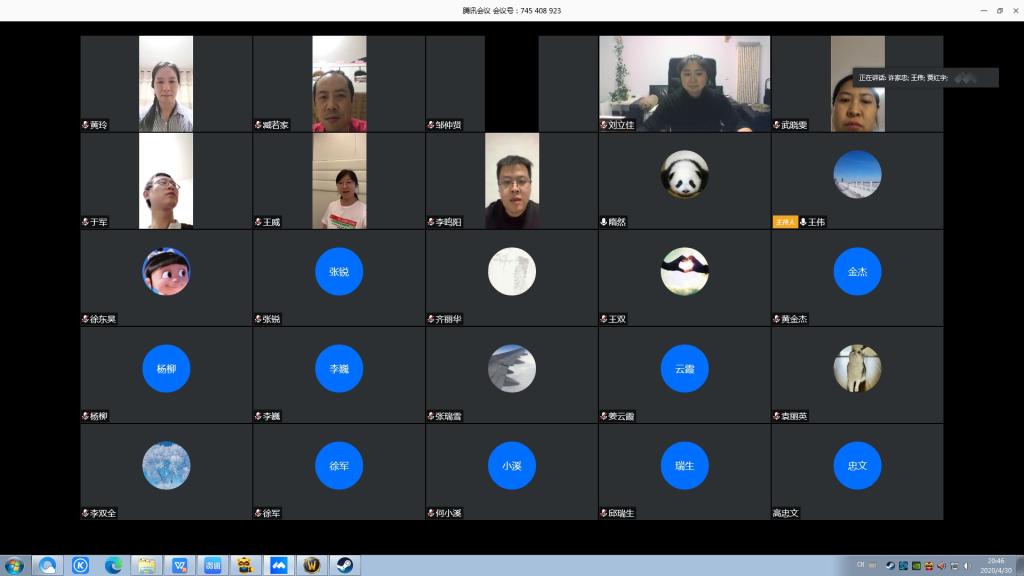Click the microphone icon next to 王伟
The width and height of the screenshot is (1024, 576).
[x=803, y=222]
